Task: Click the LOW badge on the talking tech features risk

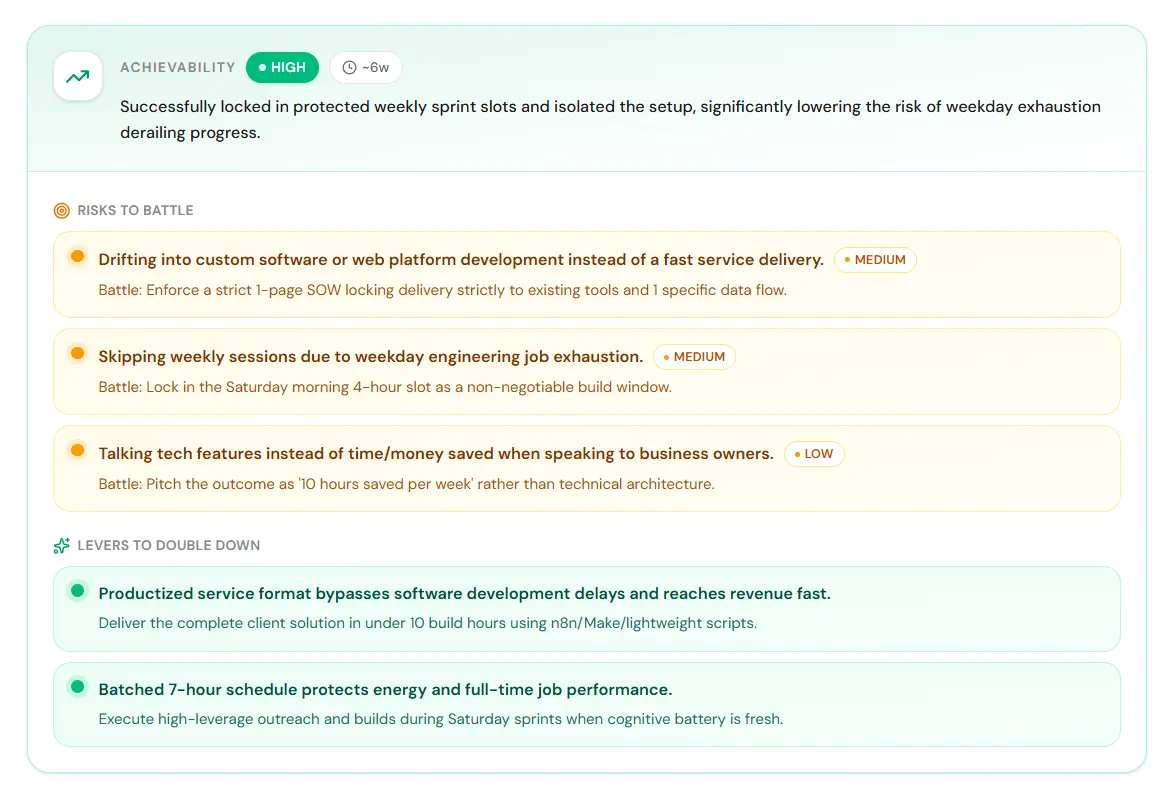Action: [814, 454]
